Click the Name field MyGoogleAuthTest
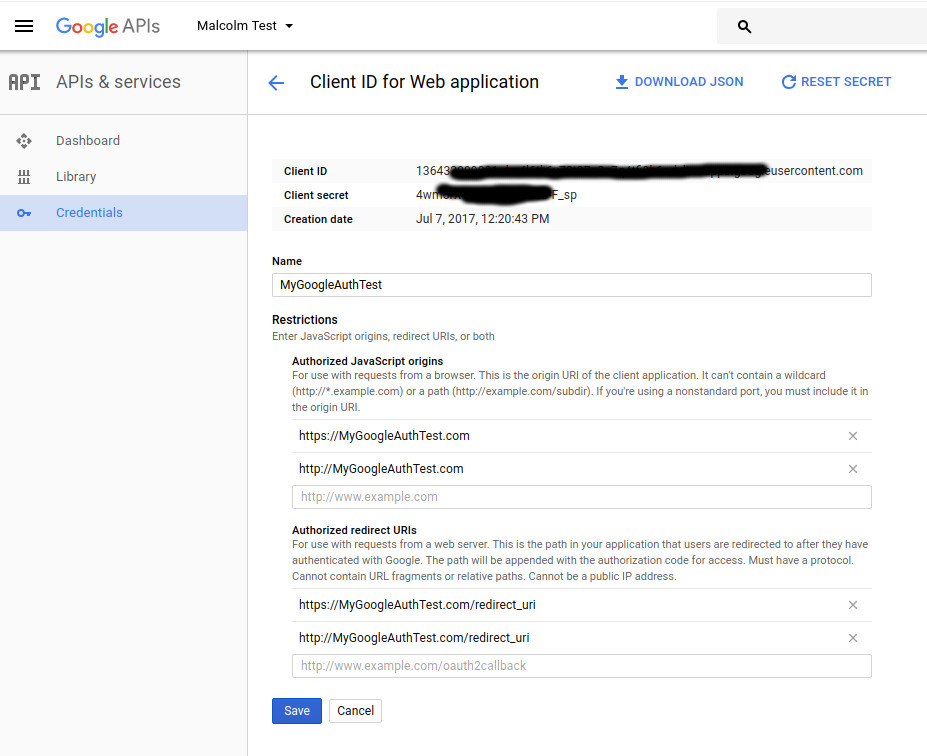The height and width of the screenshot is (756, 927). click(x=572, y=285)
